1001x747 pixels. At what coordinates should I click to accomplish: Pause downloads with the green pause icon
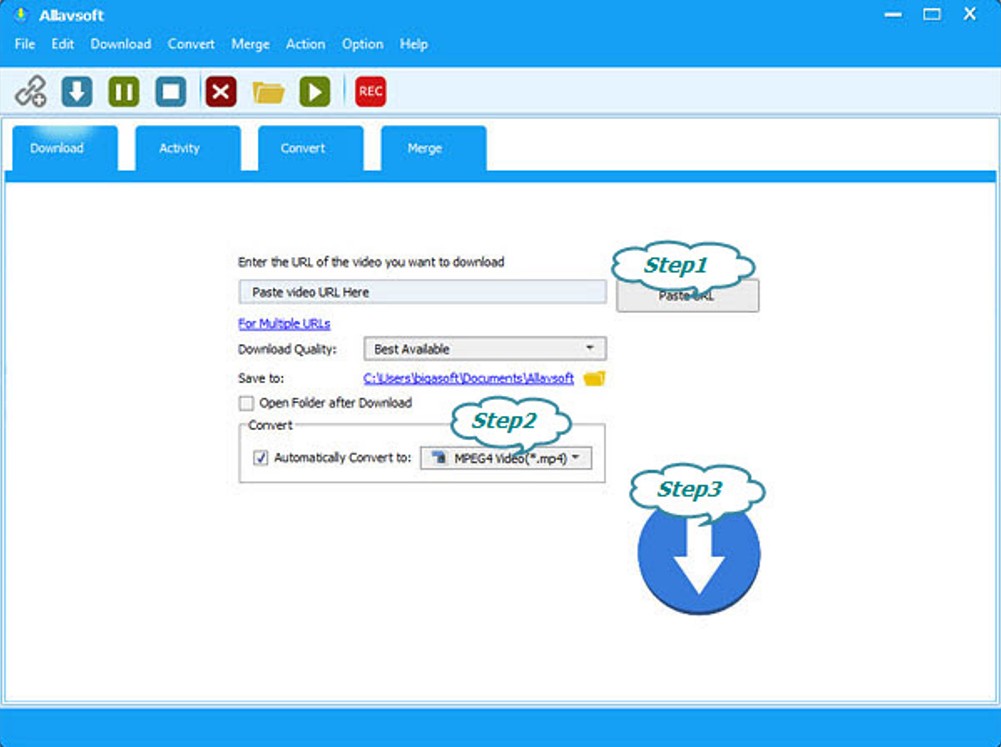click(x=124, y=92)
